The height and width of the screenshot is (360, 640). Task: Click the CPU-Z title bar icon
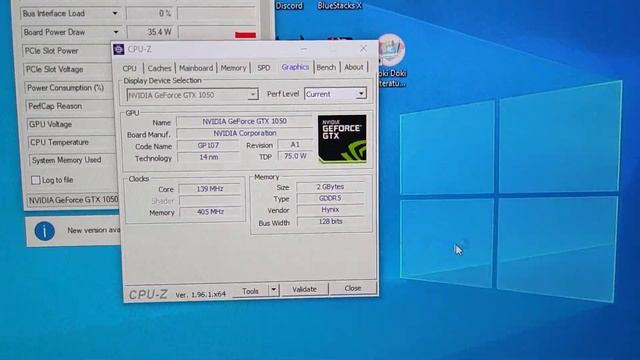(x=119, y=49)
